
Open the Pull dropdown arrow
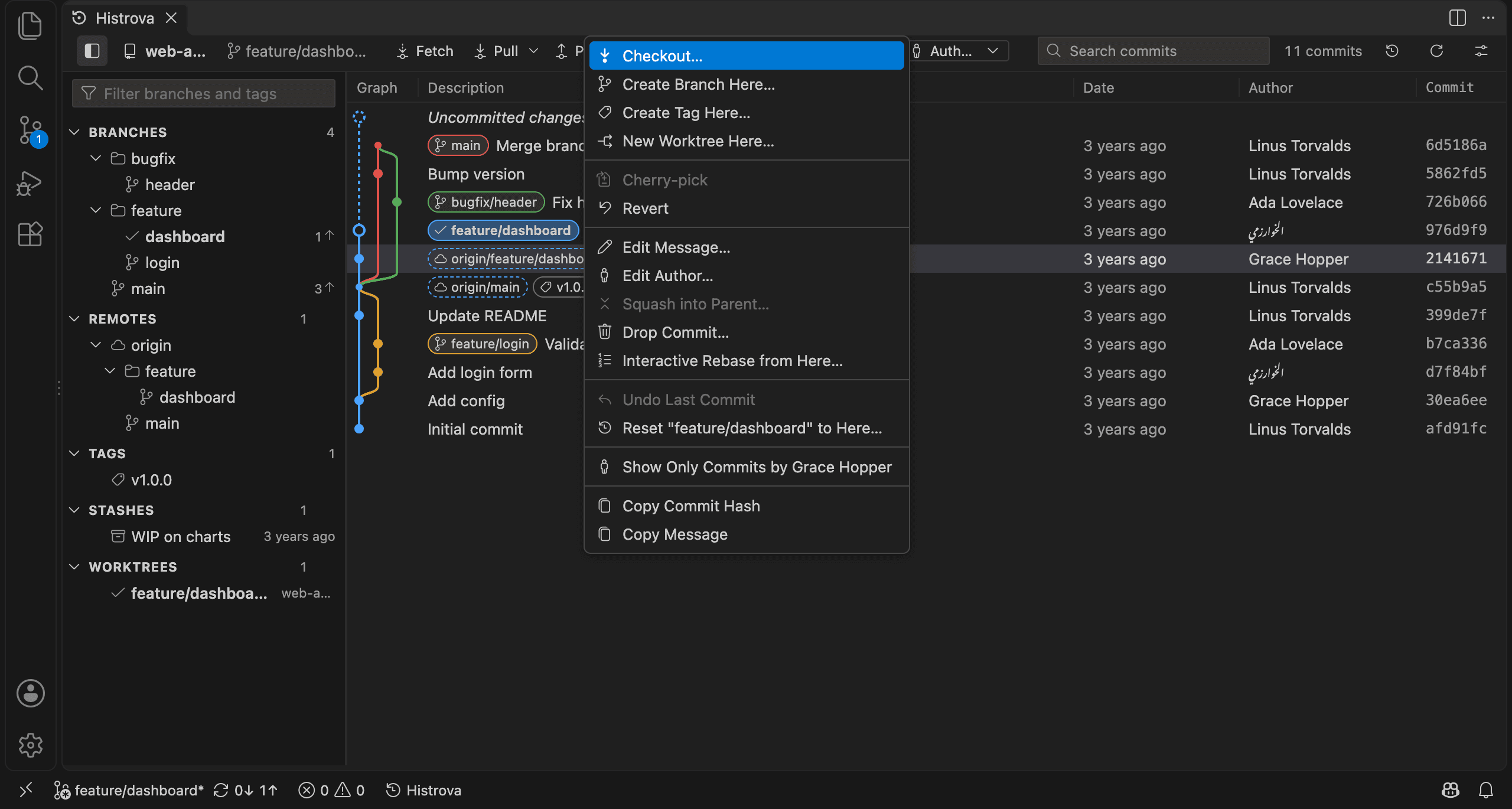(x=534, y=51)
